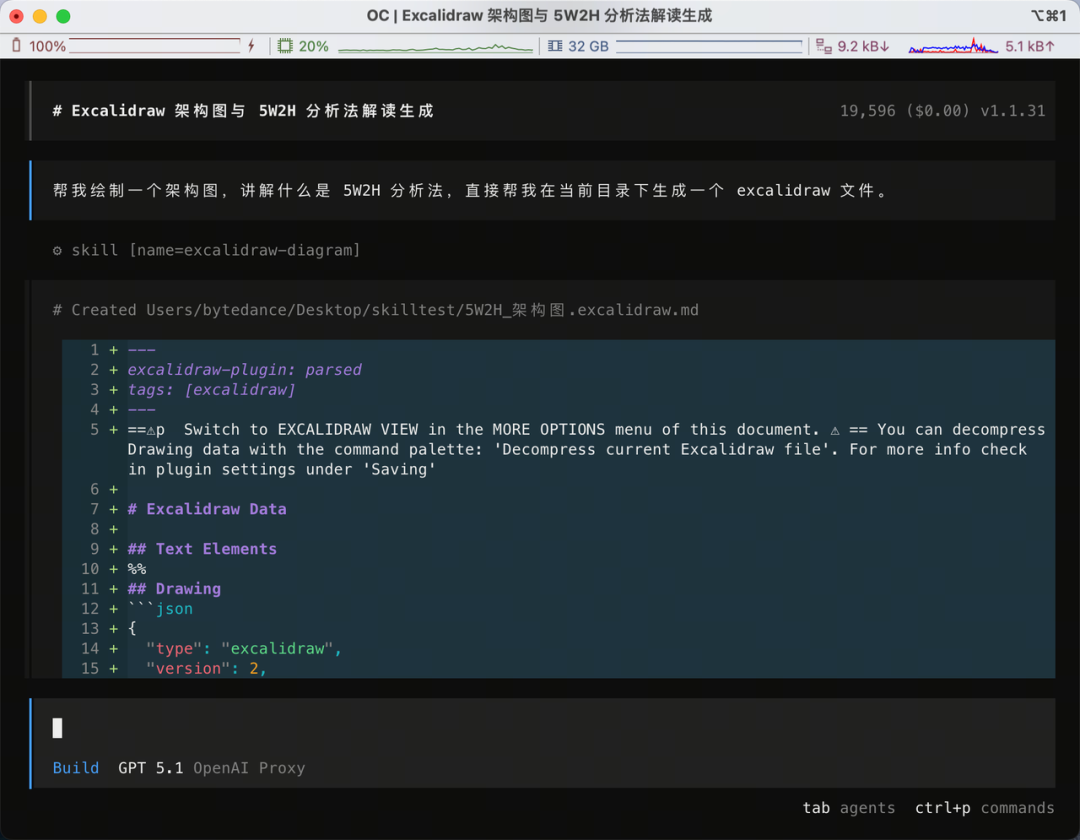Click the memory RAM icon

pos(555,46)
